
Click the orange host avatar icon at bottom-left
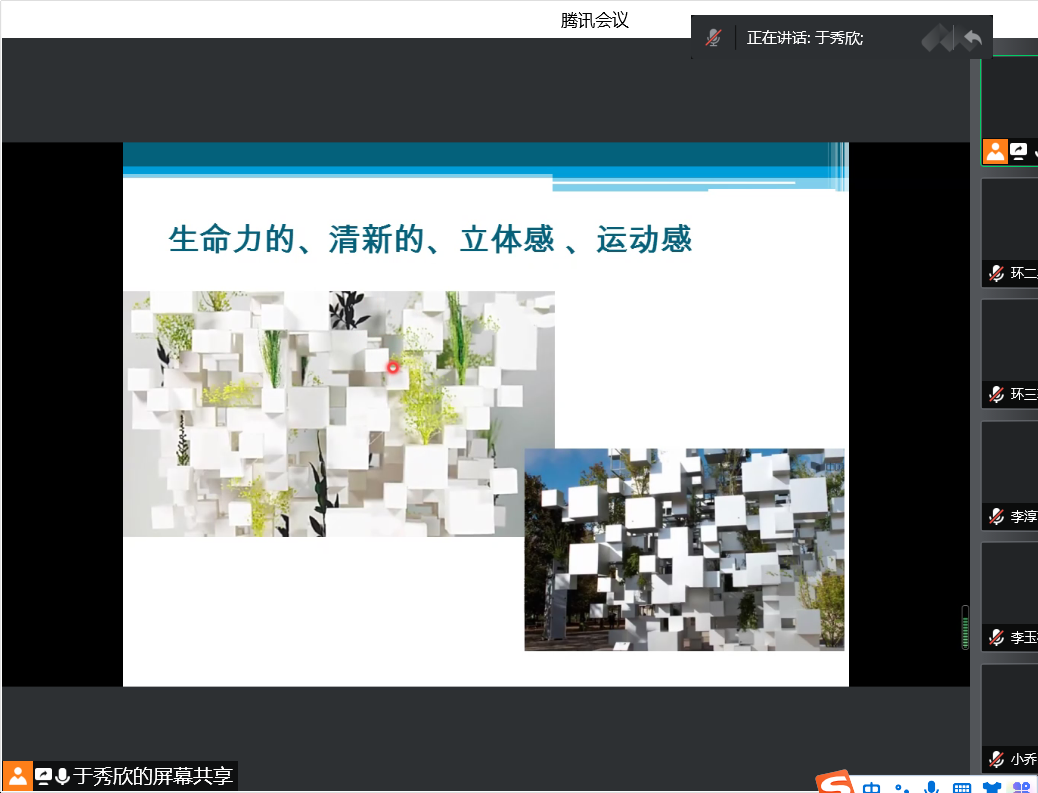tap(17, 776)
